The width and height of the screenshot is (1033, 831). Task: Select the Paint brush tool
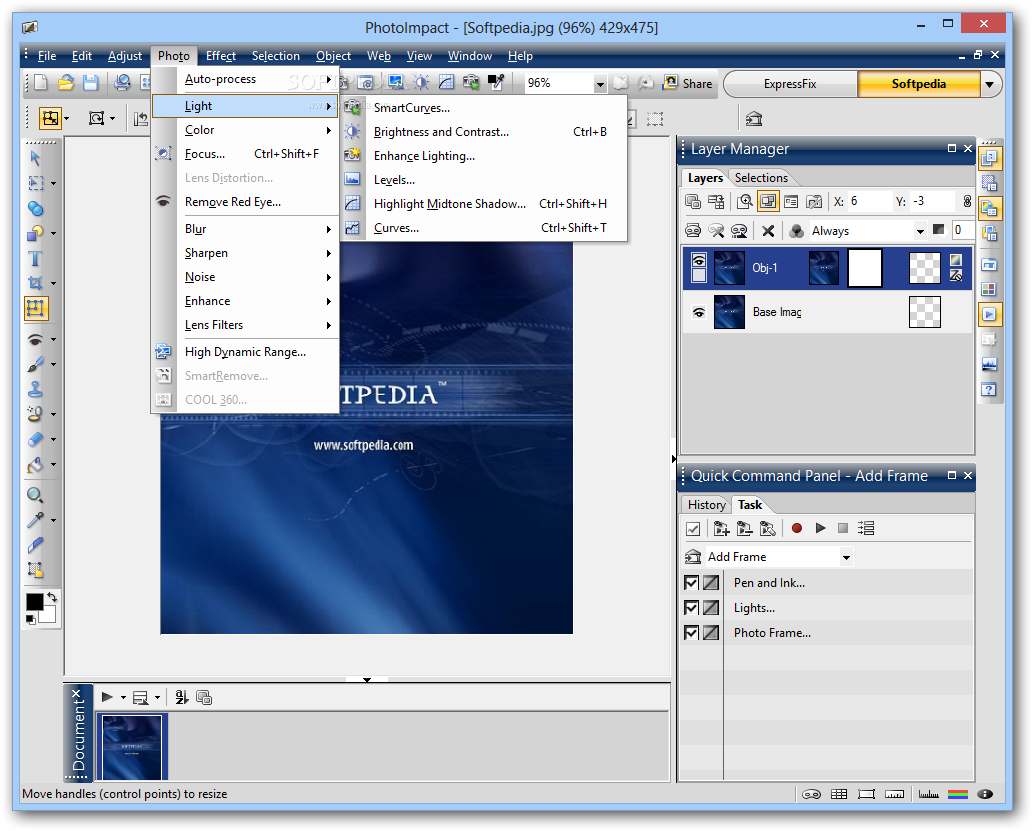(35, 364)
